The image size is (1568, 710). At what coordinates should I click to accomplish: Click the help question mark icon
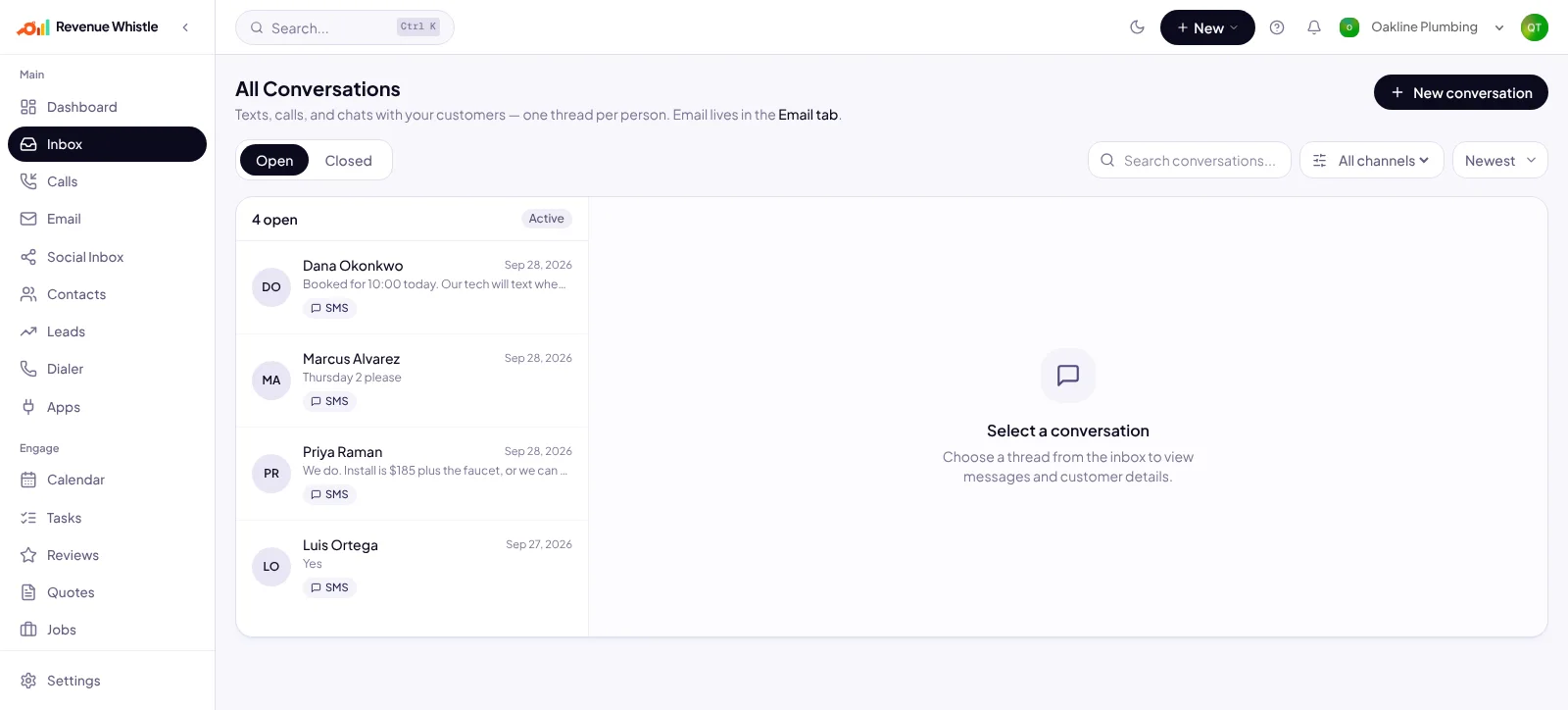1277,27
